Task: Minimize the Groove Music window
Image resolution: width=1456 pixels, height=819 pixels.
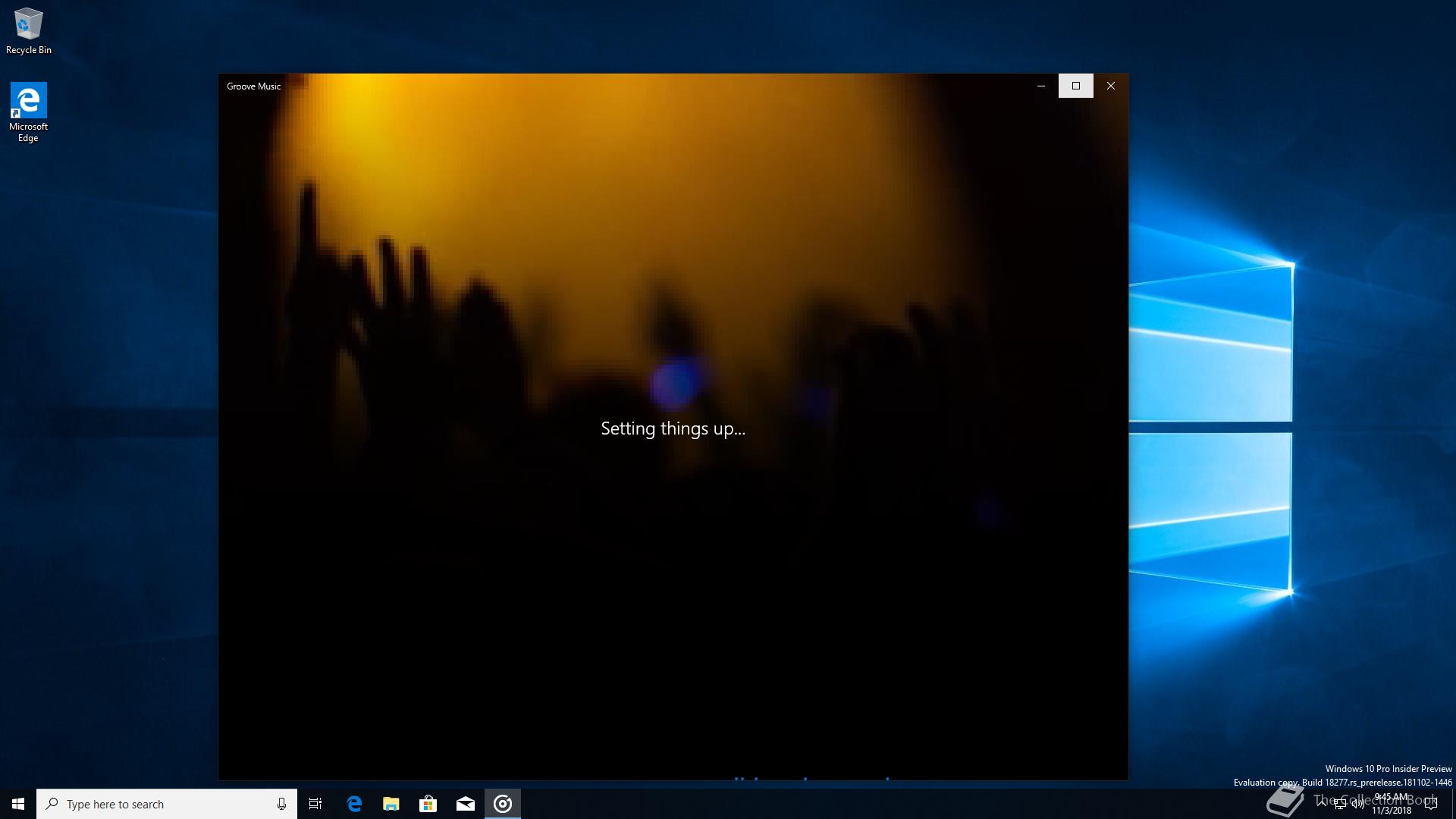Action: pos(1041,86)
